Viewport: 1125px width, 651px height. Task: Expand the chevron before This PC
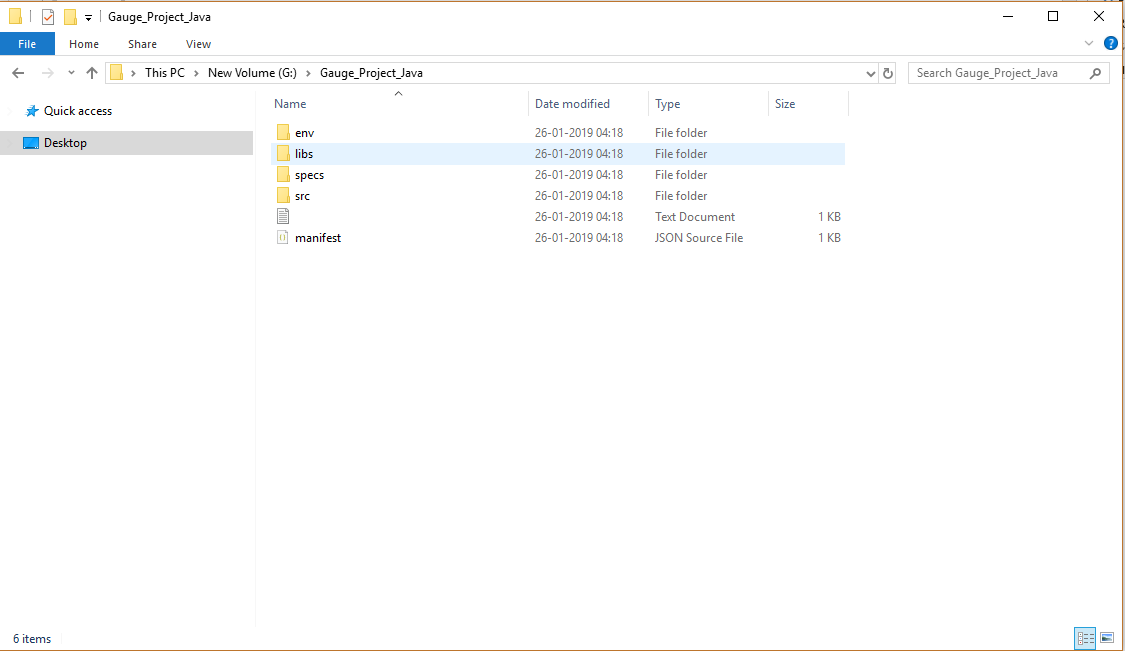(x=133, y=73)
